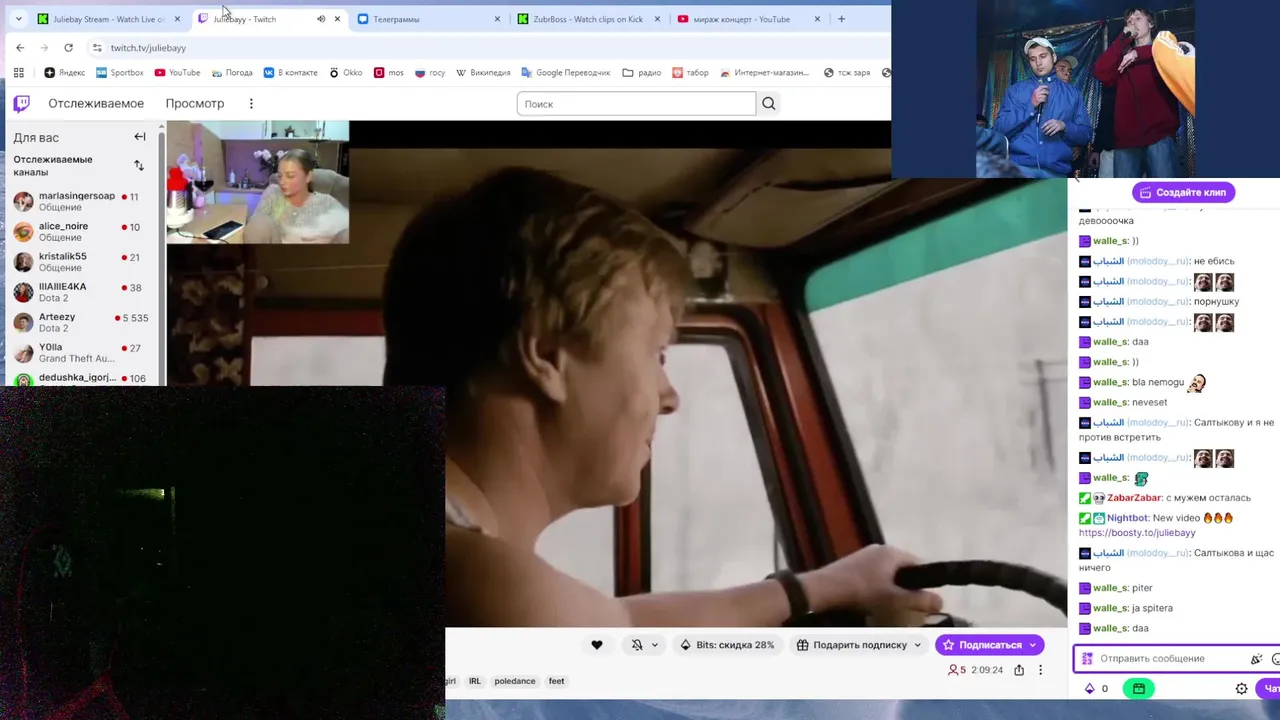Open Яндекс bookmark
This screenshot has width=1280, height=720.
click(65, 72)
